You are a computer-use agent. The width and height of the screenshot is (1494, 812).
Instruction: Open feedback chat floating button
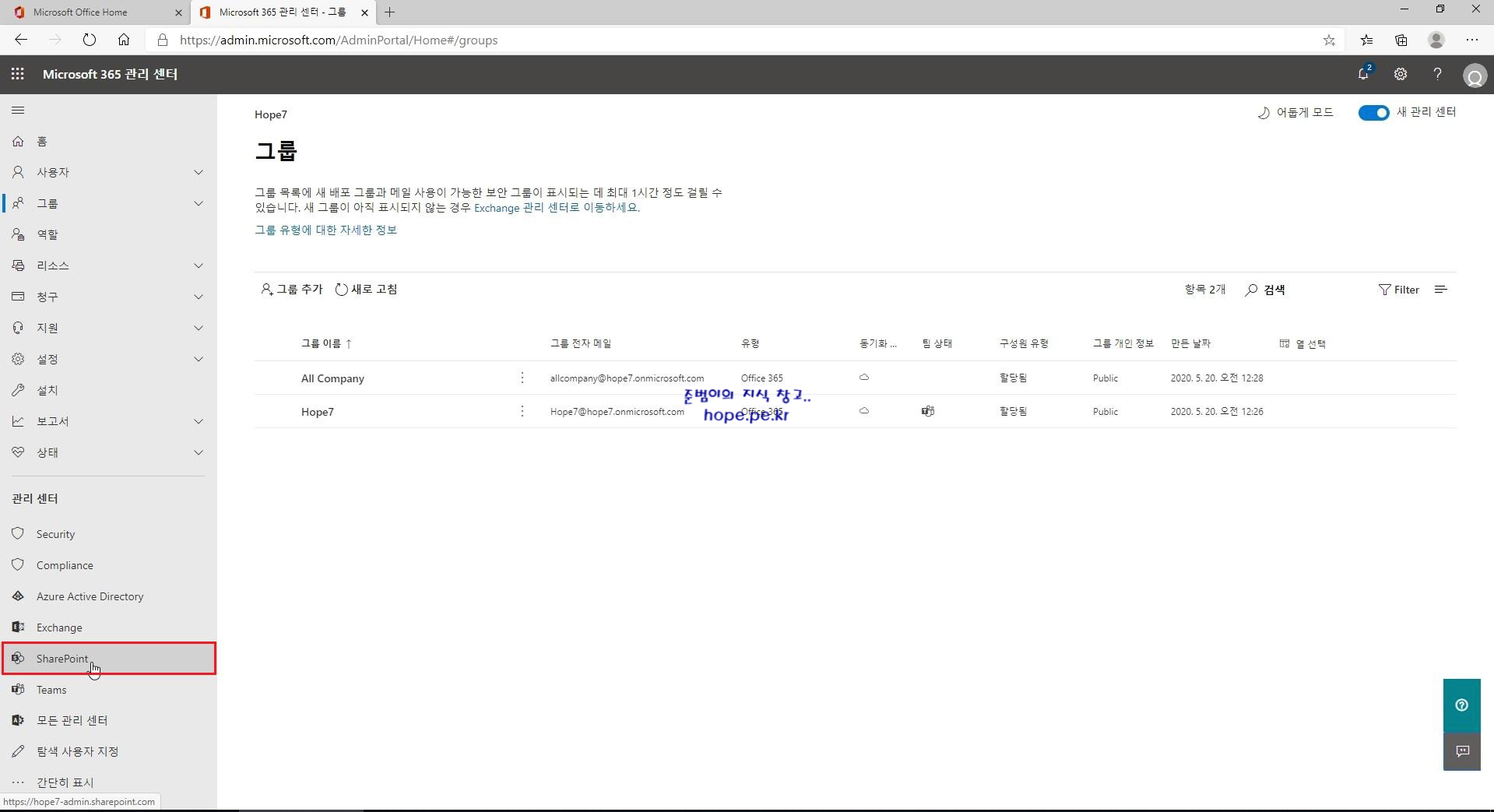[x=1461, y=751]
